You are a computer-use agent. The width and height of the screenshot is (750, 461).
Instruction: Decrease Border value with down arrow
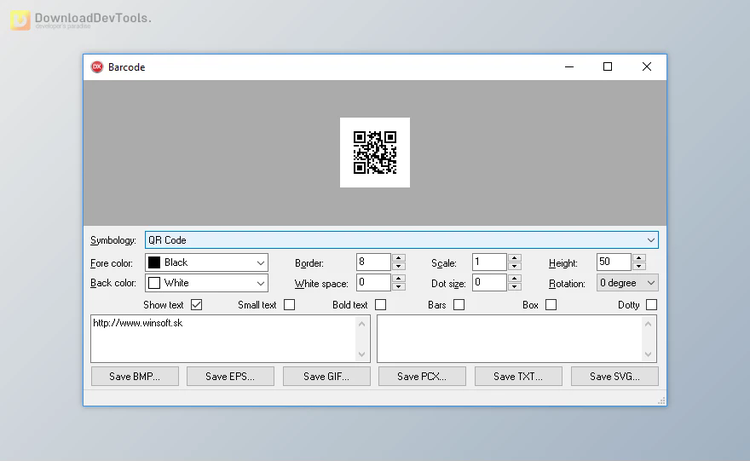point(398,266)
